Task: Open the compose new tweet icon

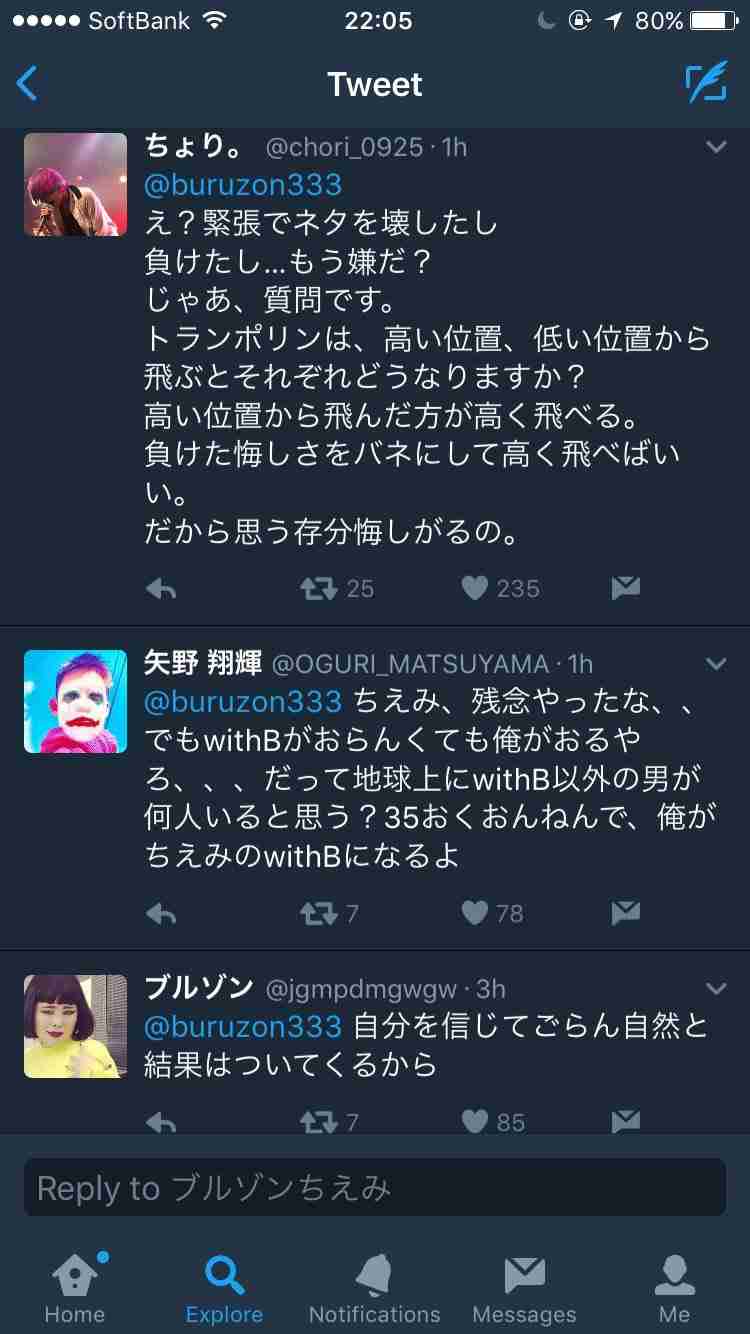Action: click(705, 84)
